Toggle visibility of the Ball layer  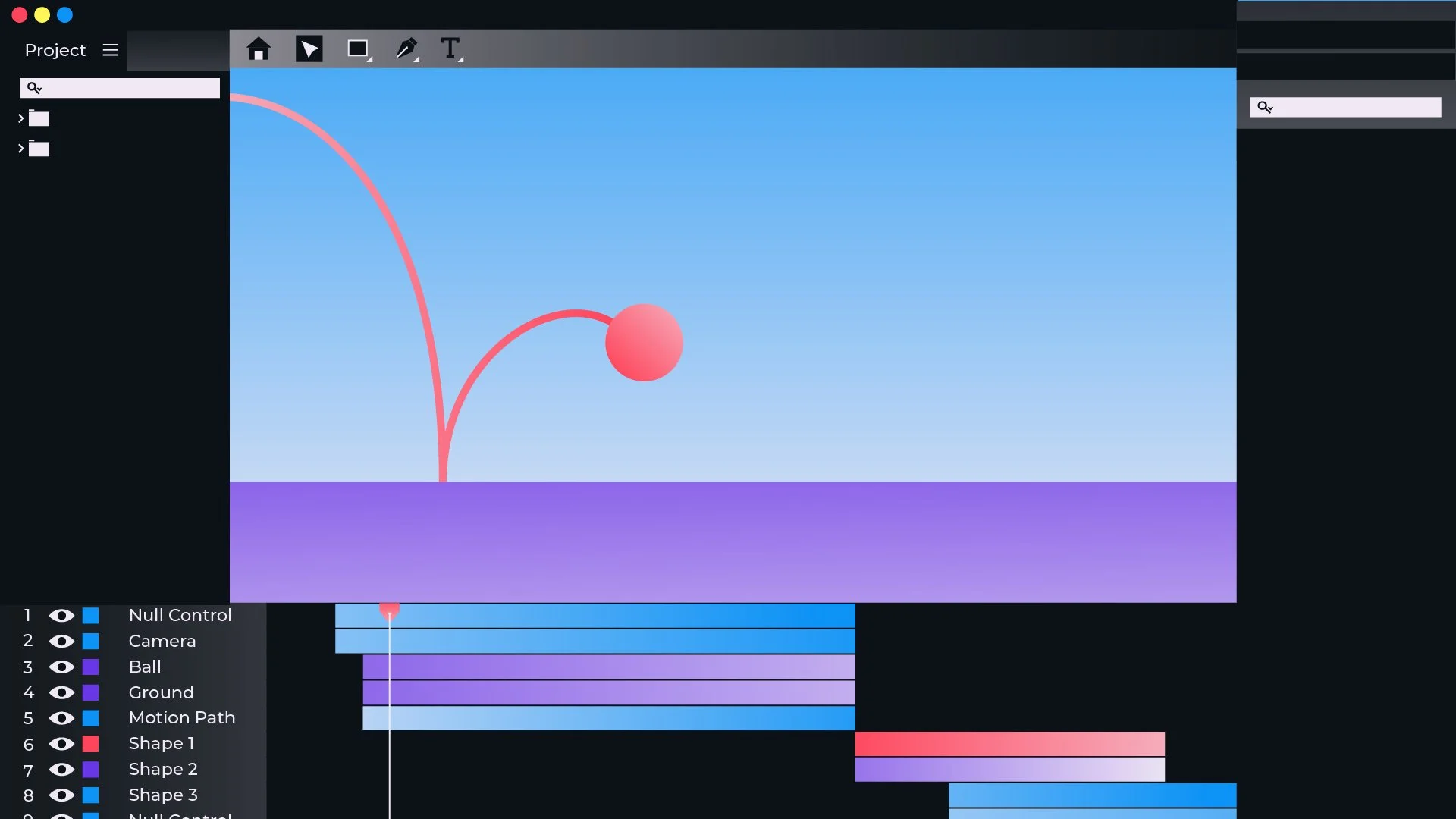click(61, 667)
